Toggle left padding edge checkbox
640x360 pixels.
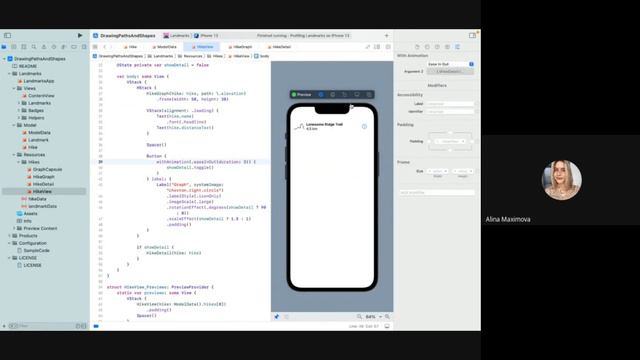point(429,141)
